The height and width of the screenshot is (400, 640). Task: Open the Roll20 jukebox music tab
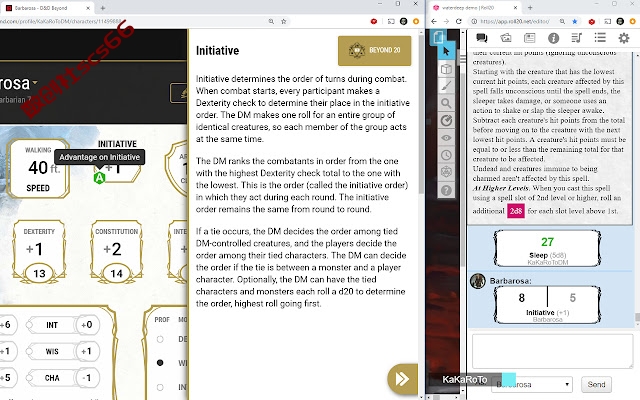576,38
